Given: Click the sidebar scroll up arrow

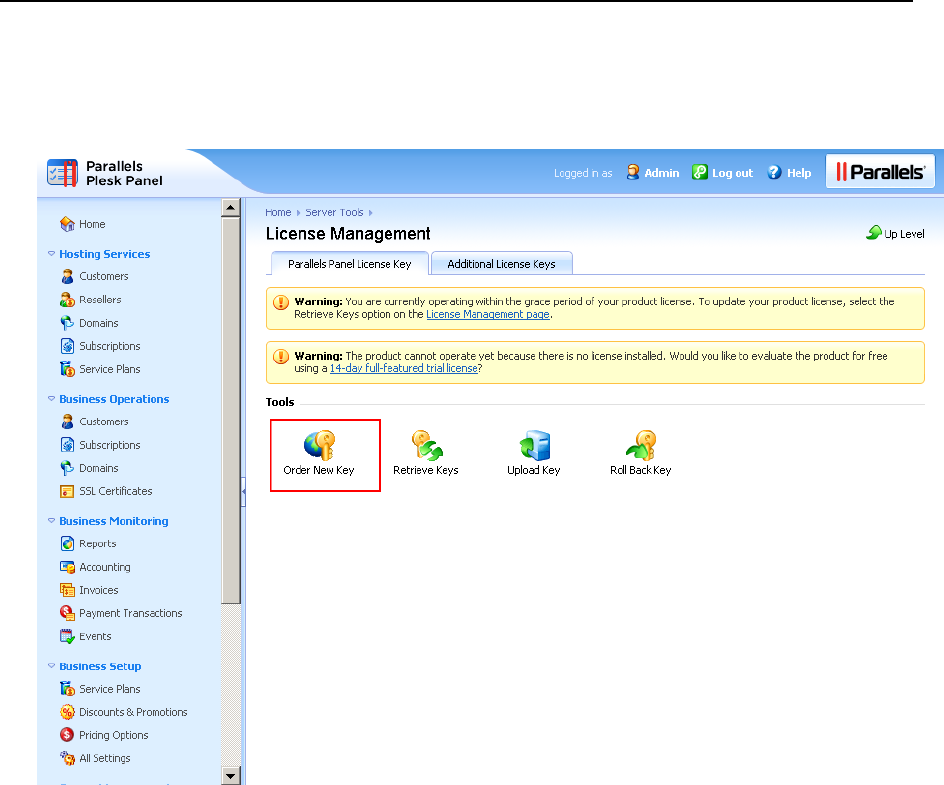Looking at the screenshot, I should 231,208.
